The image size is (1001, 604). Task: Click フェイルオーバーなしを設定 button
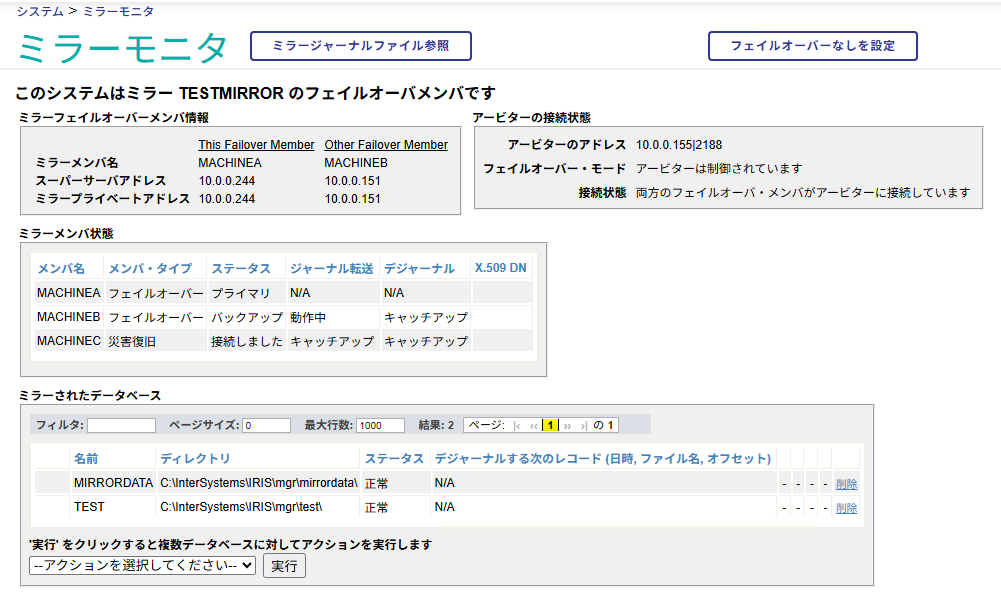tap(812, 46)
